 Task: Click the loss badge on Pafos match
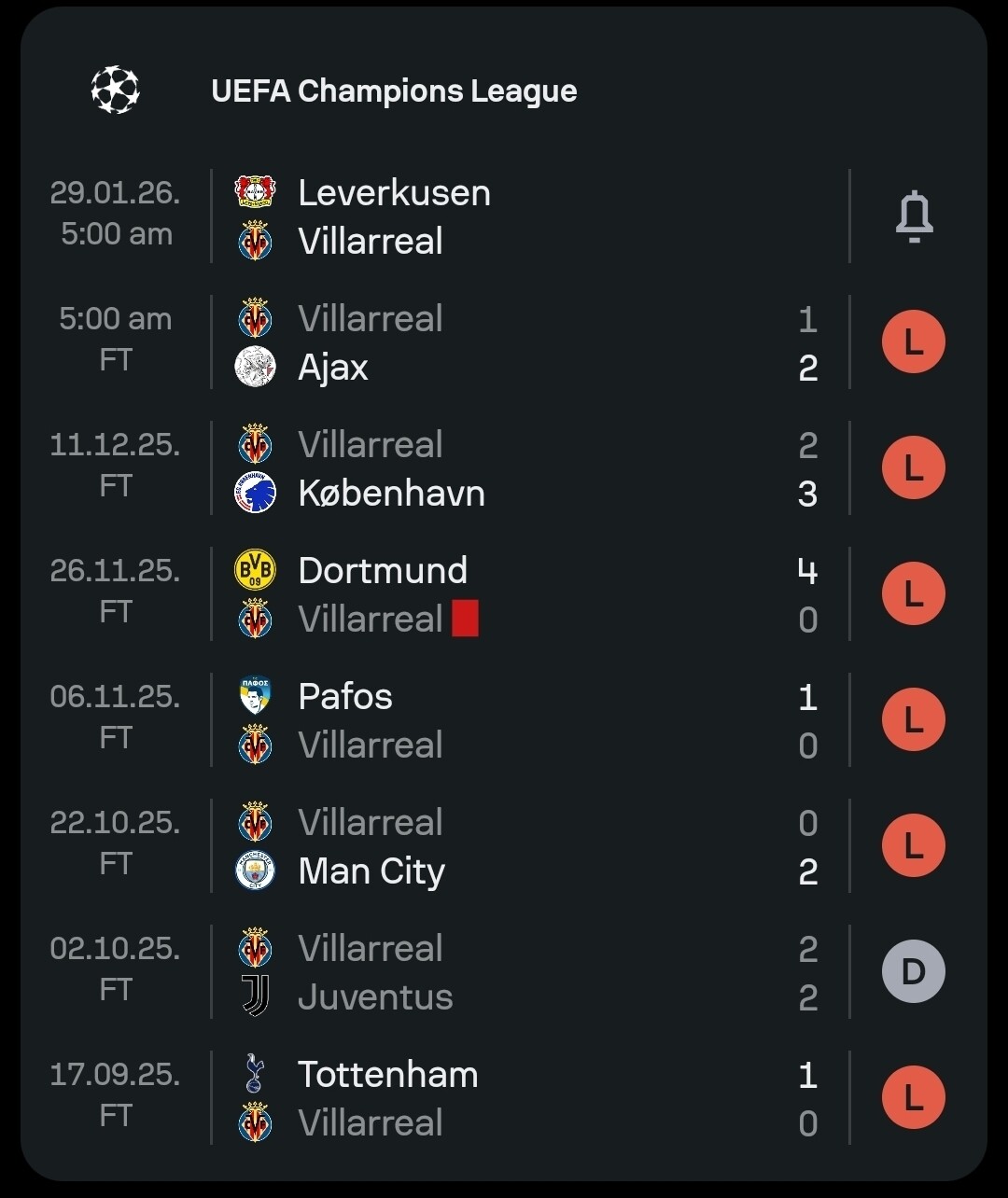[914, 720]
